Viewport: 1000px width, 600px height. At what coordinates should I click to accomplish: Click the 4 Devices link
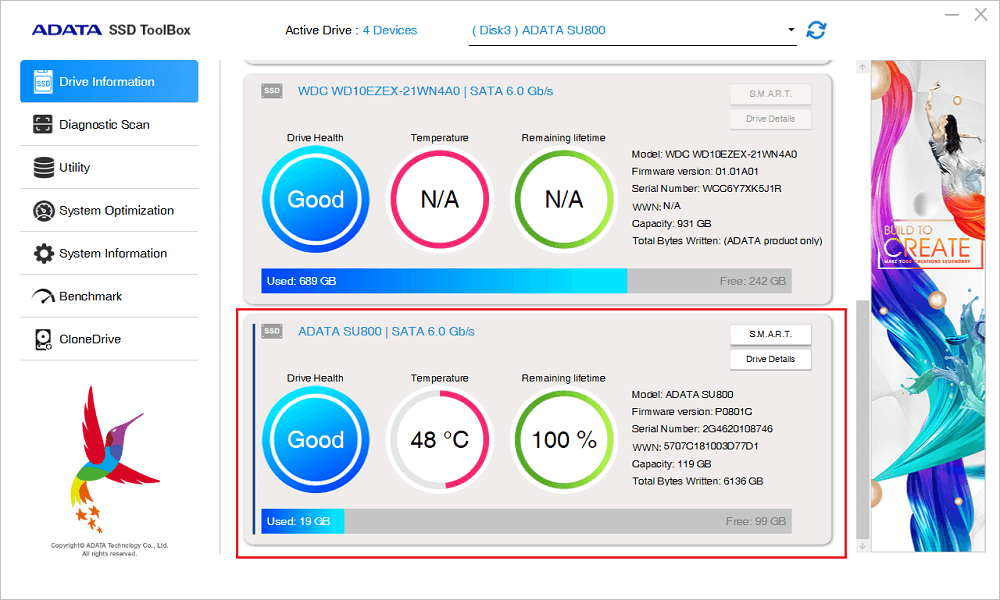pyautogui.click(x=390, y=30)
